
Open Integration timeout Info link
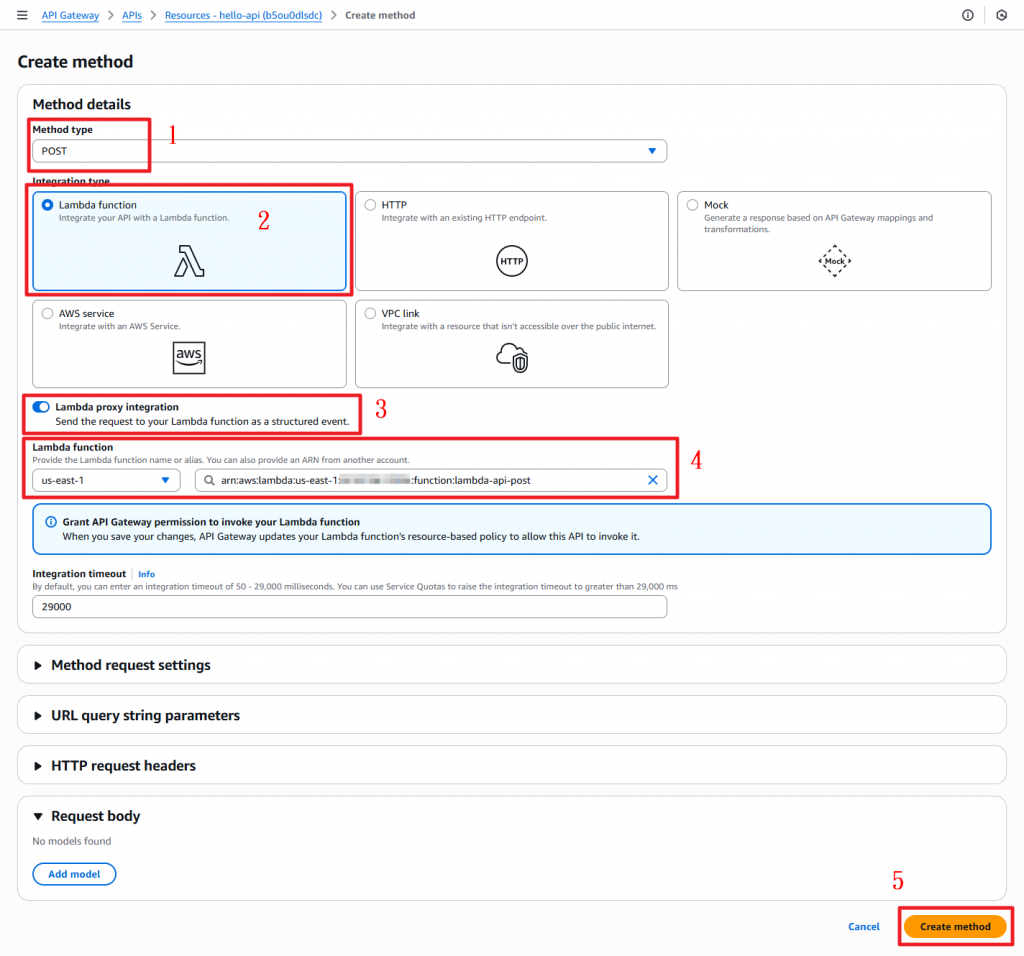[146, 574]
